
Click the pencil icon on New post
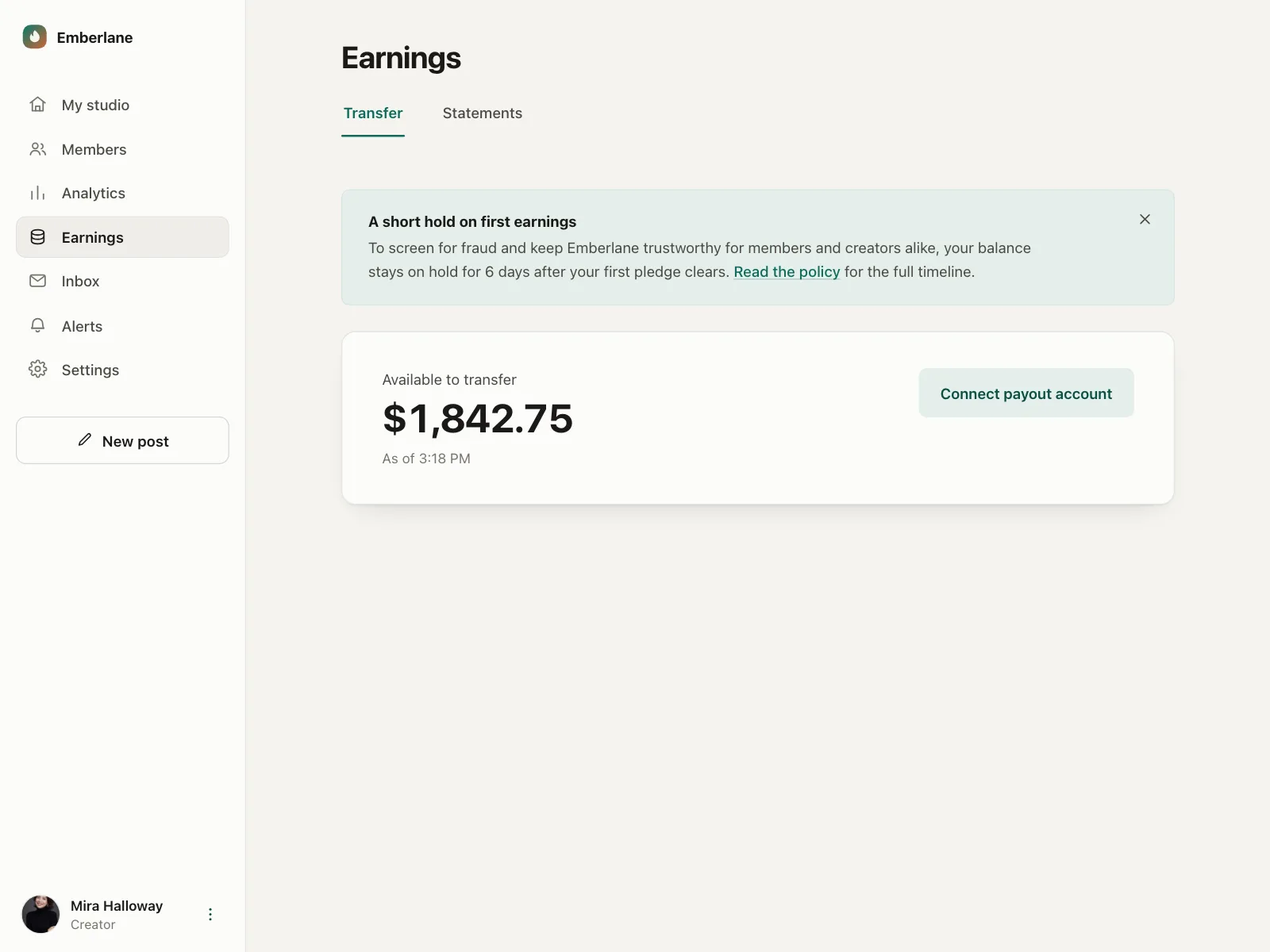(x=85, y=440)
